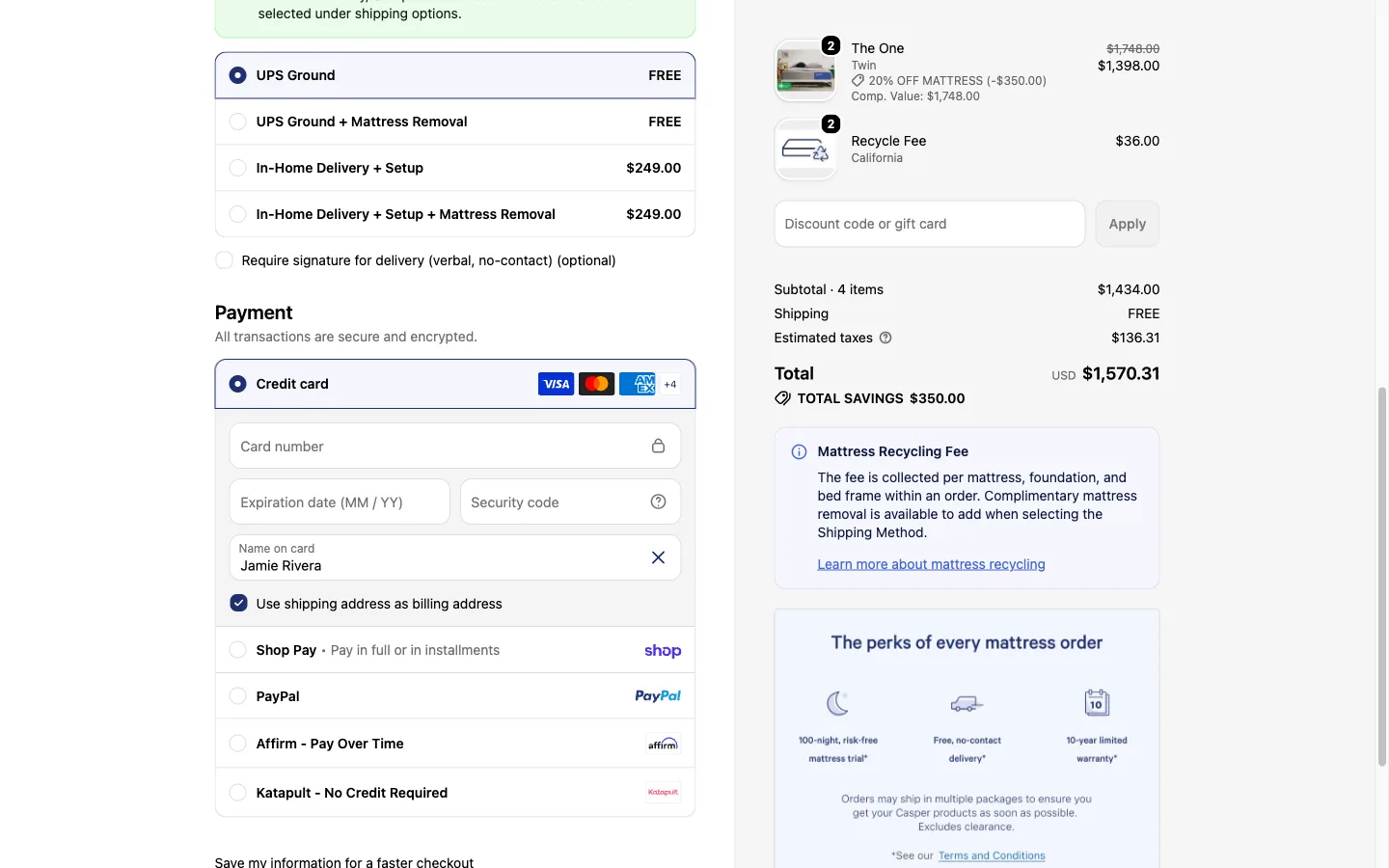The image size is (1389, 868).
Task: Click the Mastercard icon
Action: click(x=596, y=384)
